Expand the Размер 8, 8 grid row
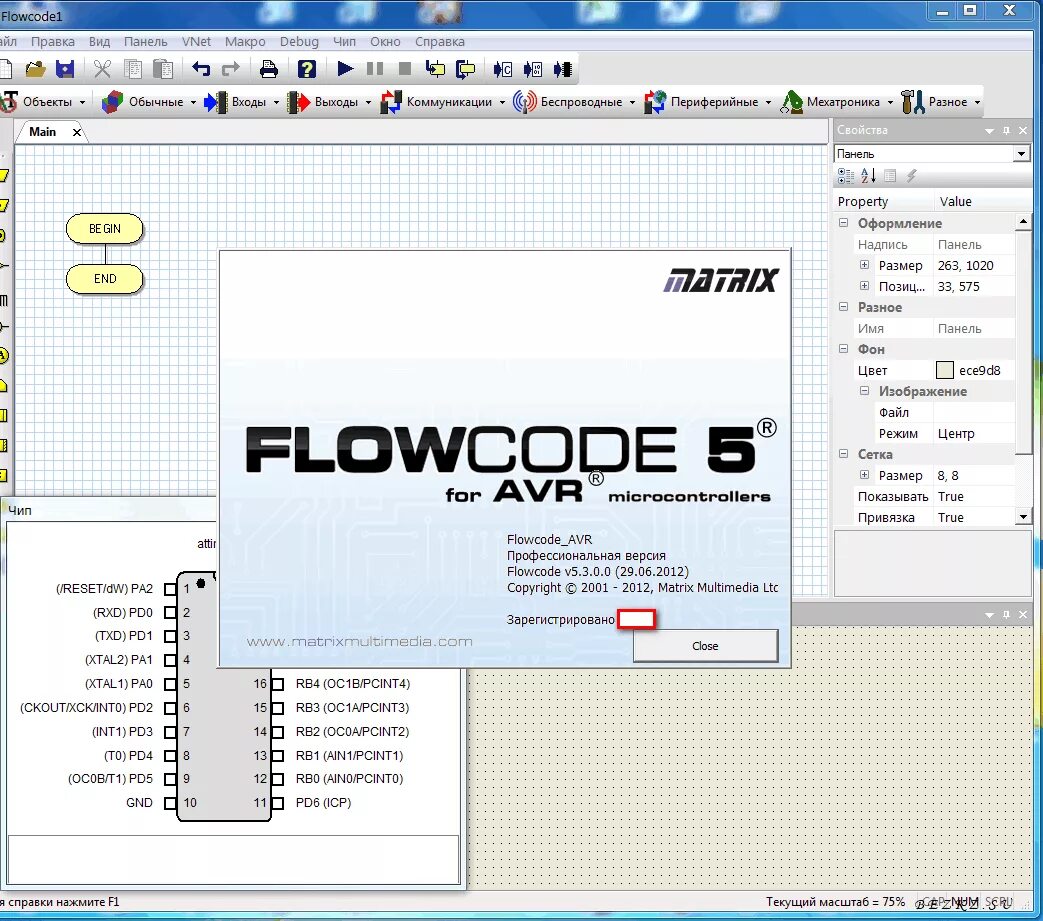 [864, 475]
